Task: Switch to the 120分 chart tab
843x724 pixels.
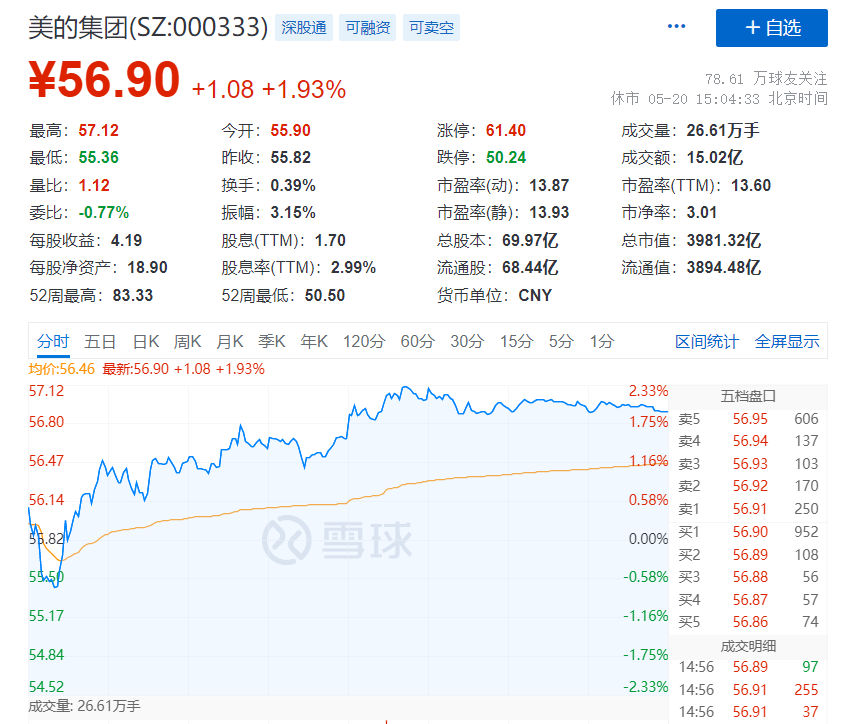Action: [364, 341]
